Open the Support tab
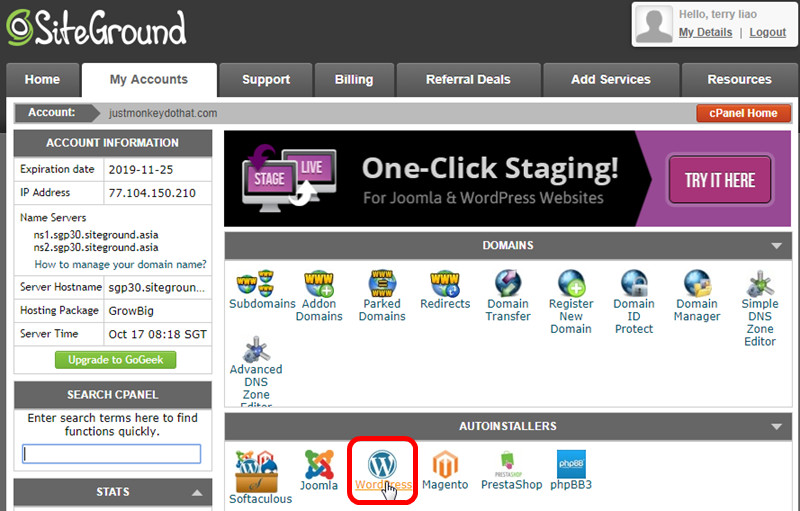 click(x=266, y=80)
